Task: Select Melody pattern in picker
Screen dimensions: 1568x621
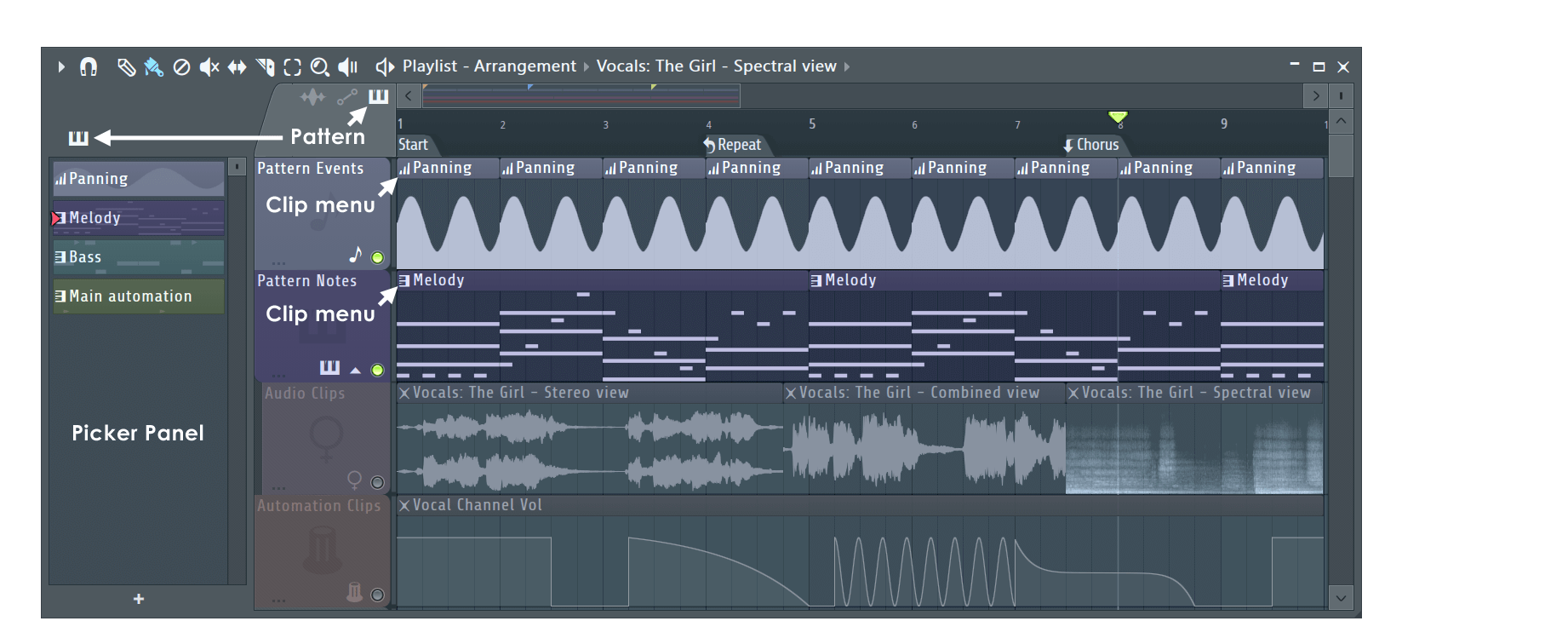Action: [x=139, y=218]
